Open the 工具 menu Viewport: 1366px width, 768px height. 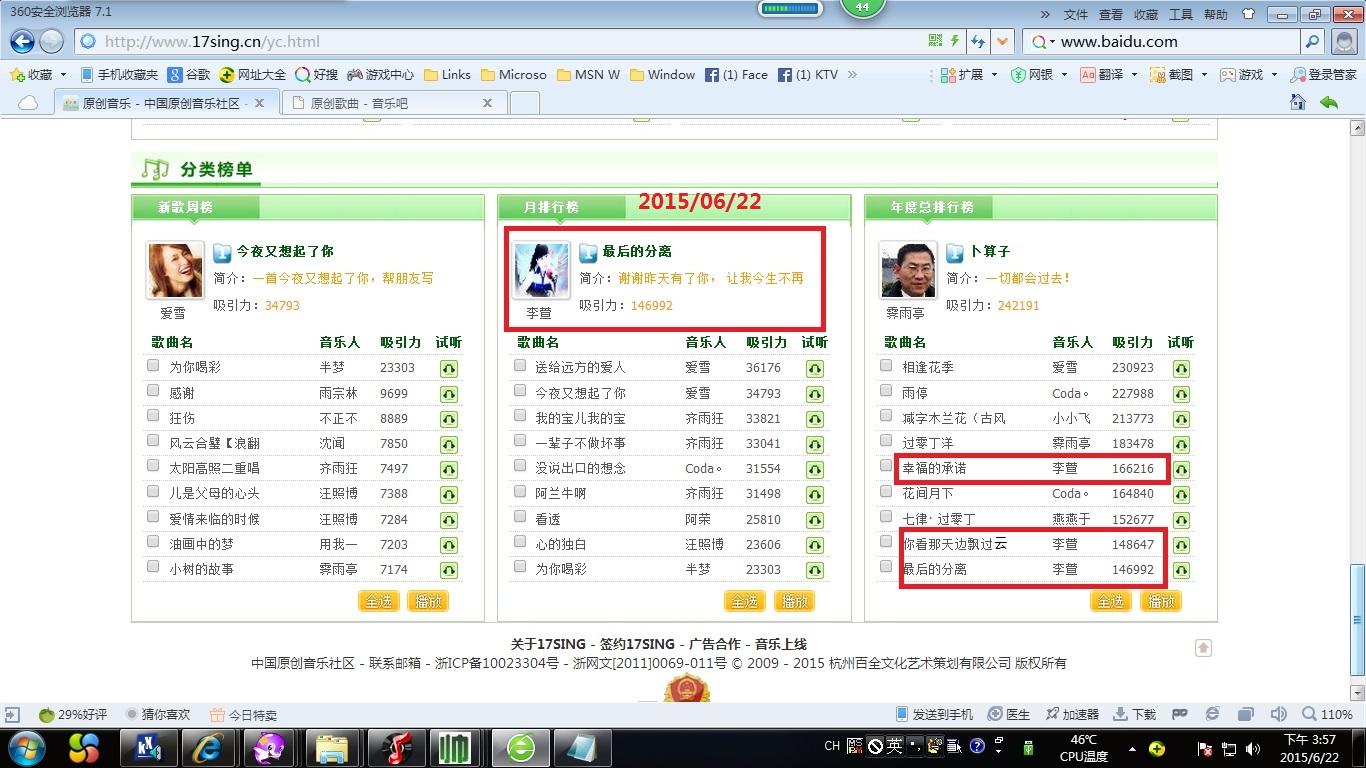click(1180, 14)
